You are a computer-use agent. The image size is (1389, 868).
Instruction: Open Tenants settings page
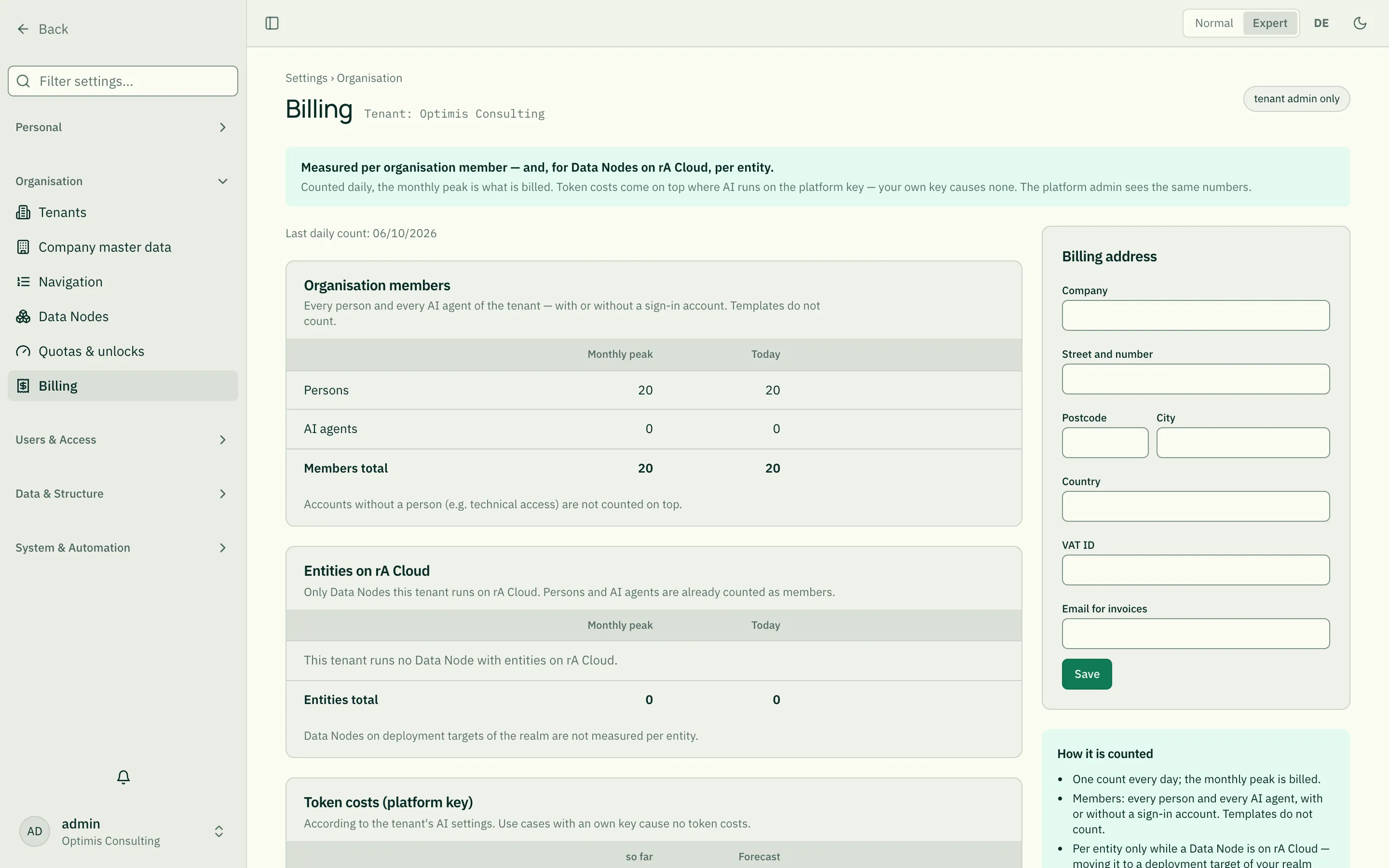click(123, 212)
